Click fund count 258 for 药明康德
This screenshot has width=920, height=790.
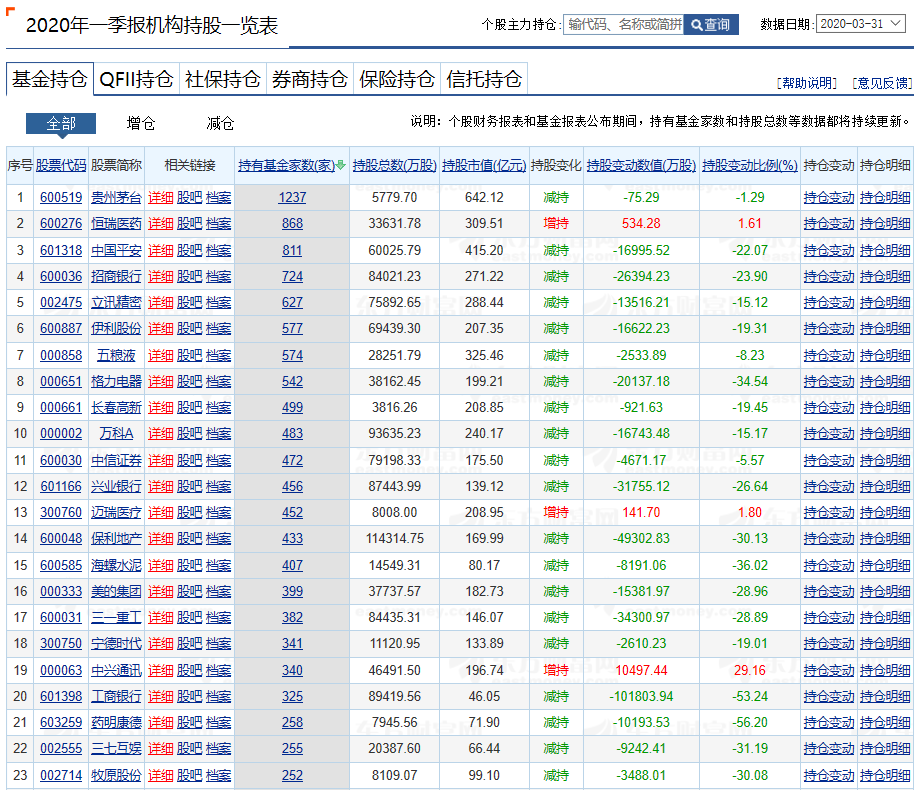click(x=292, y=723)
